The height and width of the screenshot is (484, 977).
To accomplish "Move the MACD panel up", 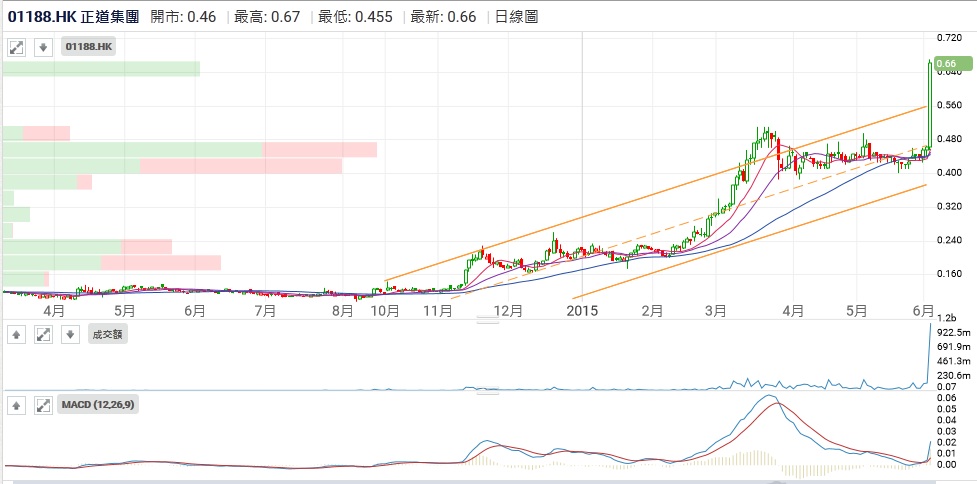I will click(x=16, y=405).
